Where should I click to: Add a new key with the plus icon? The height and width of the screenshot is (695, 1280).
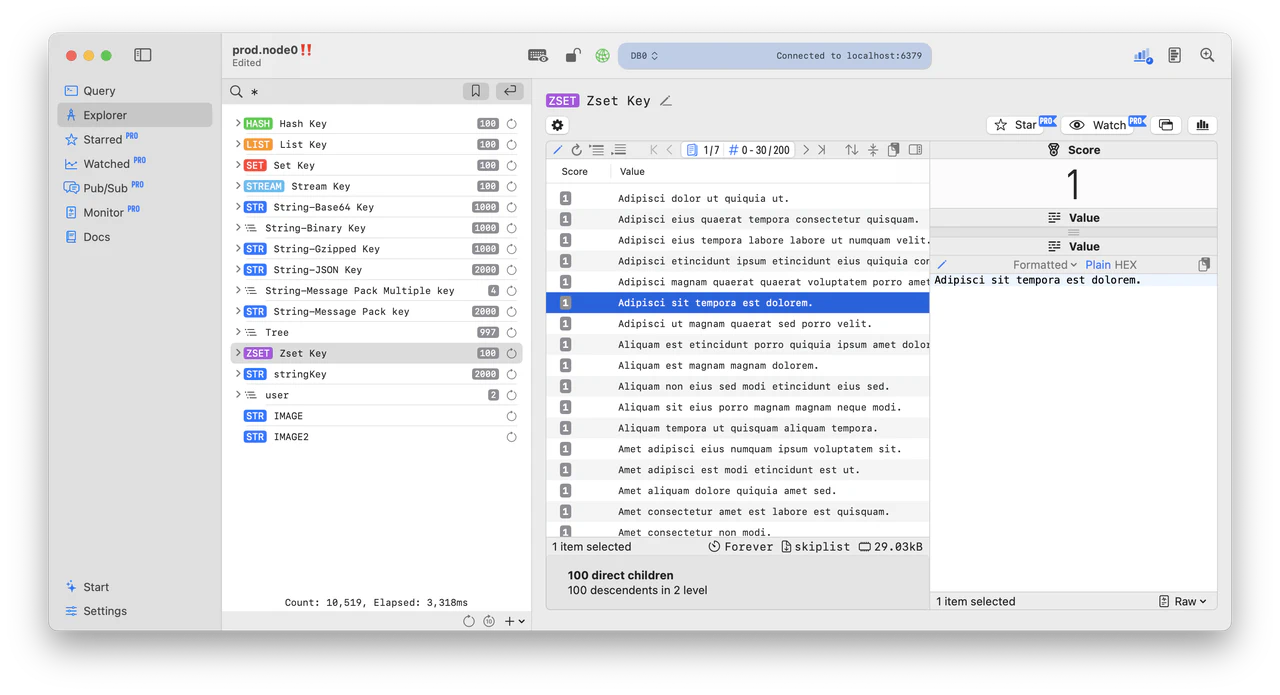(x=510, y=621)
